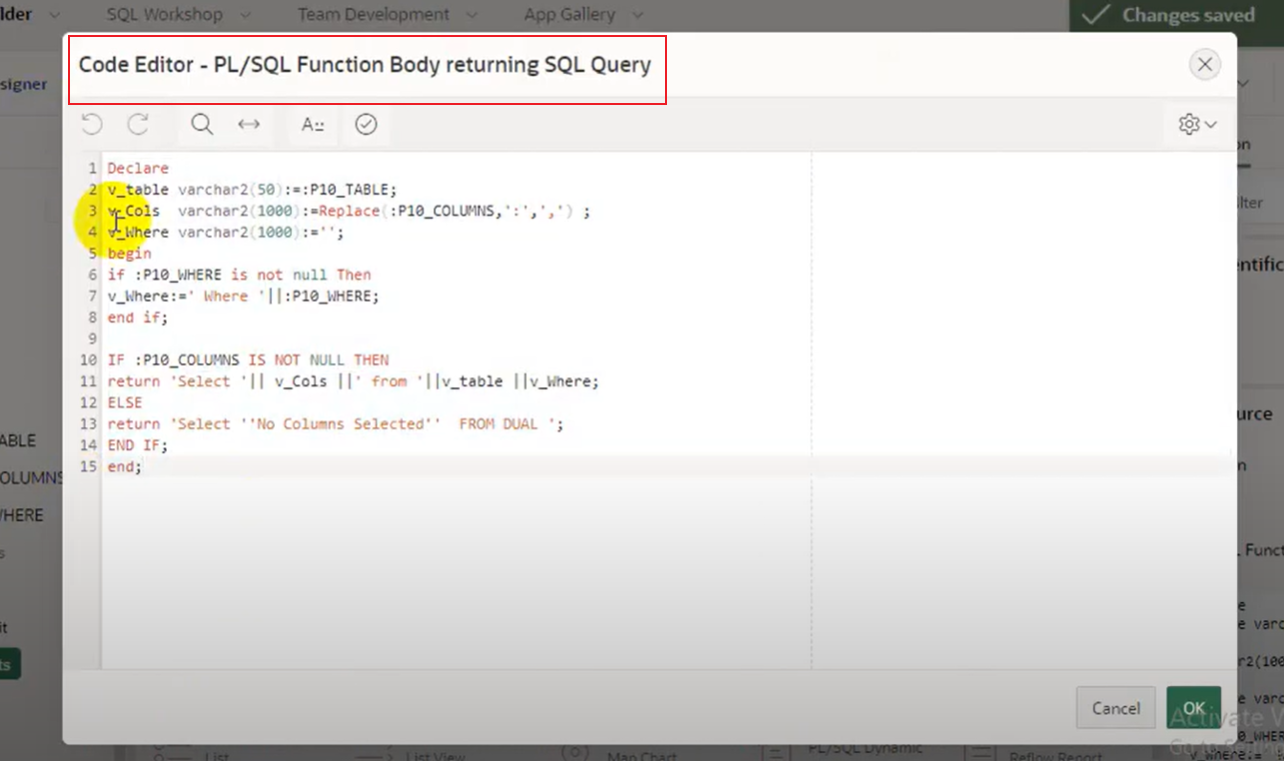Confirm with the OK button
This screenshot has width=1284, height=761.
[x=1193, y=708]
